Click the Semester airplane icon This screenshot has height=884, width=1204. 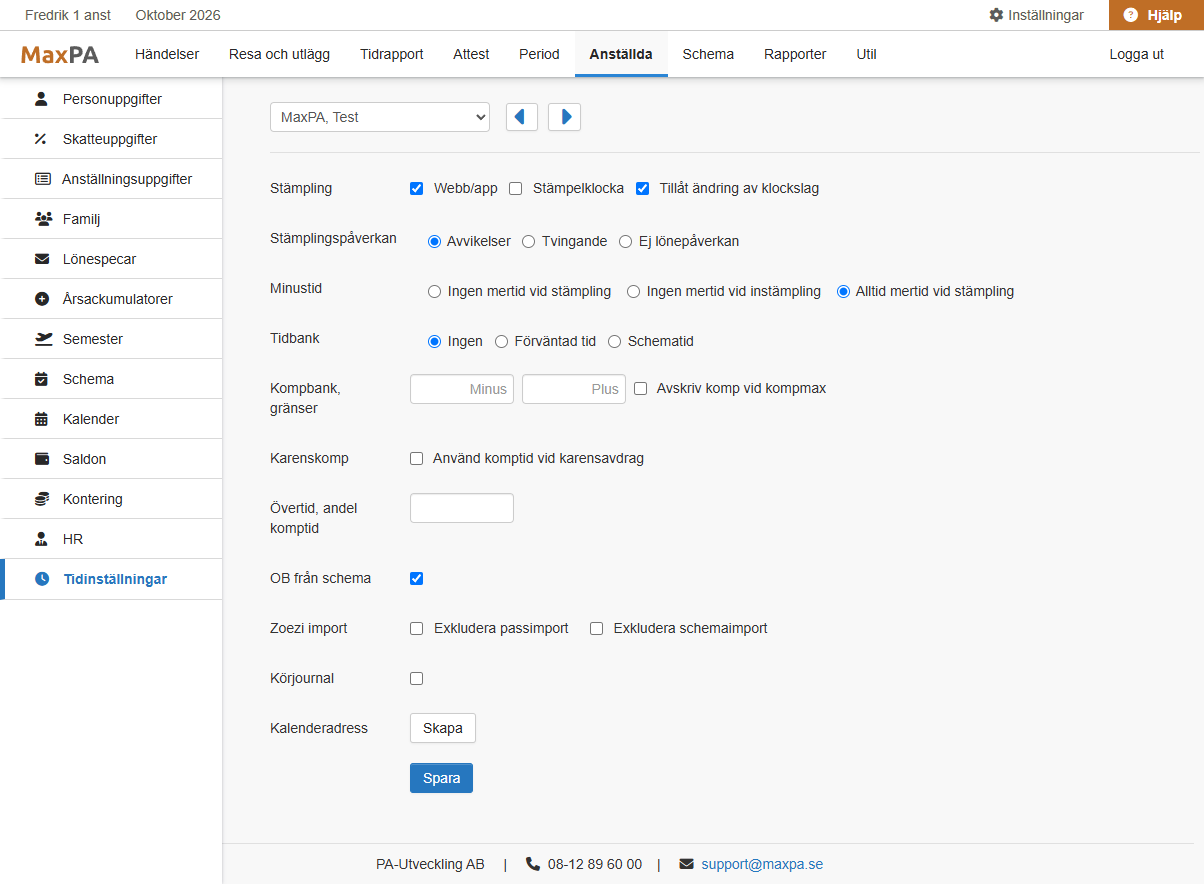pyautogui.click(x=43, y=339)
